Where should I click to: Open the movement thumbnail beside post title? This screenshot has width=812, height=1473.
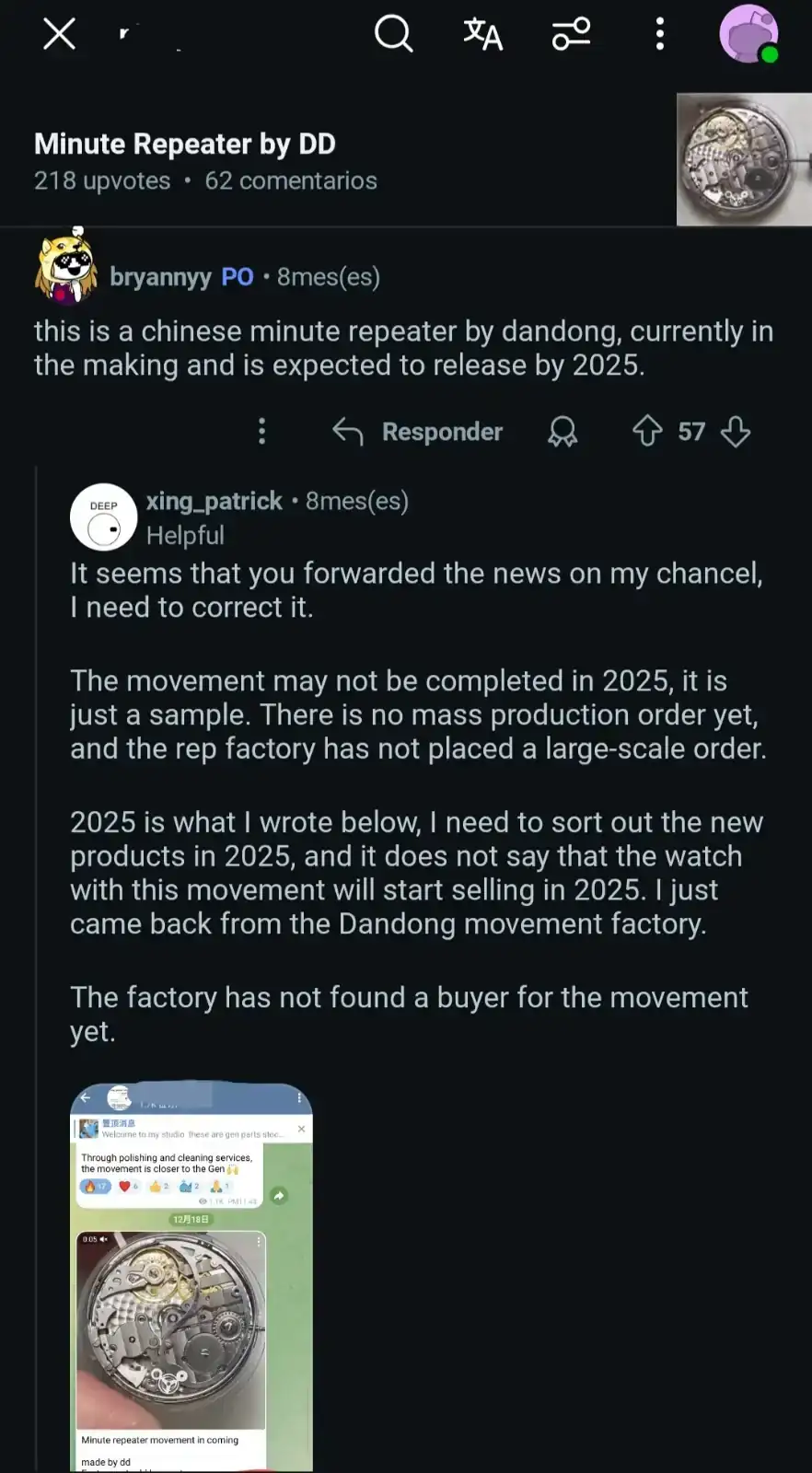point(744,159)
